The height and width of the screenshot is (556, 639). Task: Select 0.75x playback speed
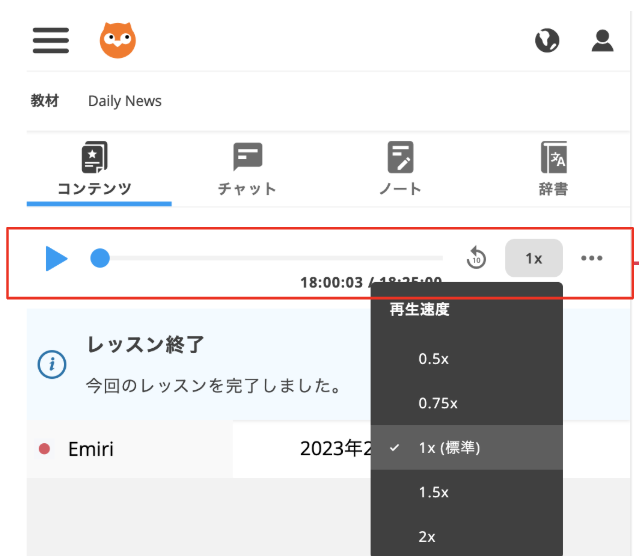438,403
